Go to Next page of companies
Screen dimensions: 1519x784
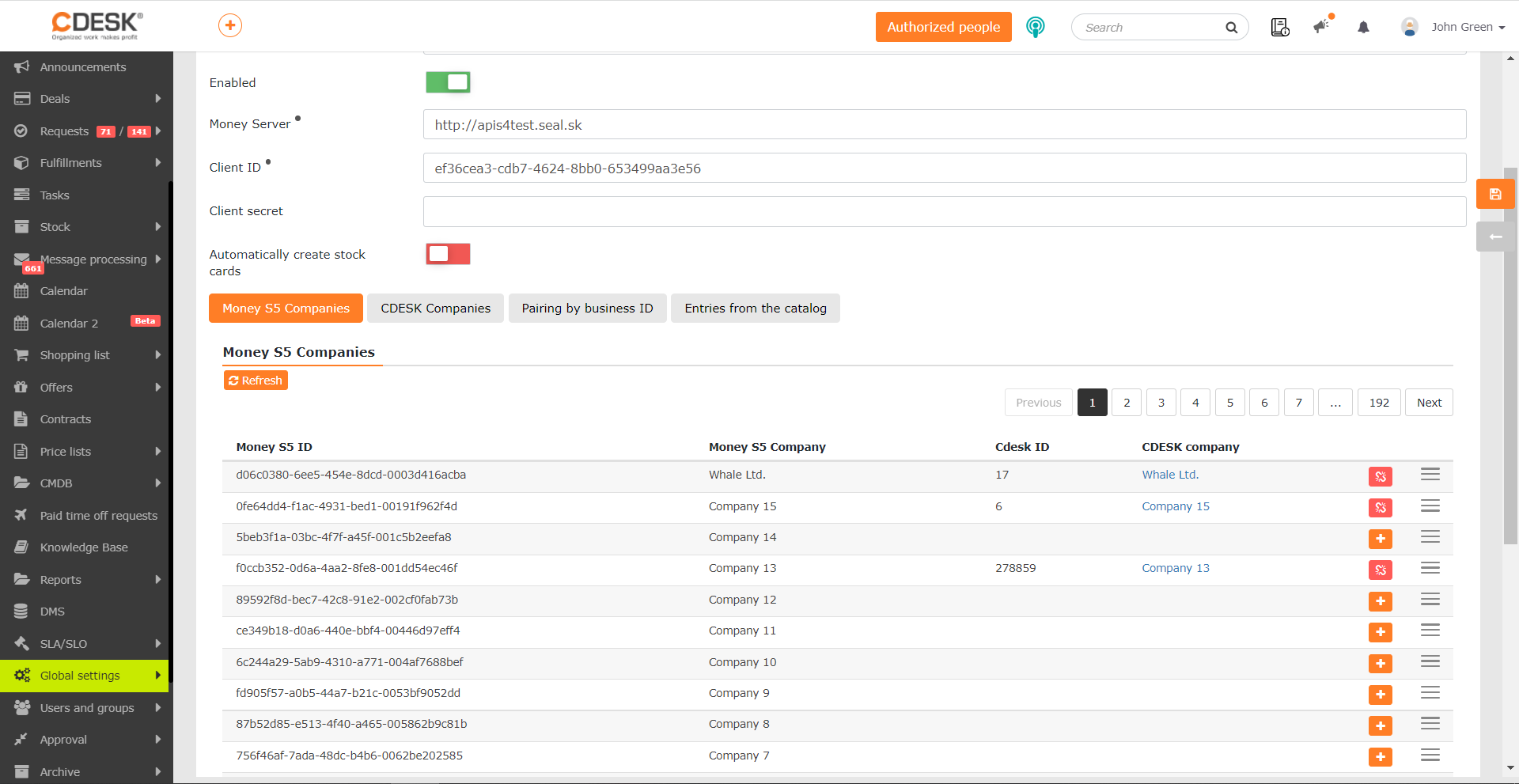click(1429, 403)
